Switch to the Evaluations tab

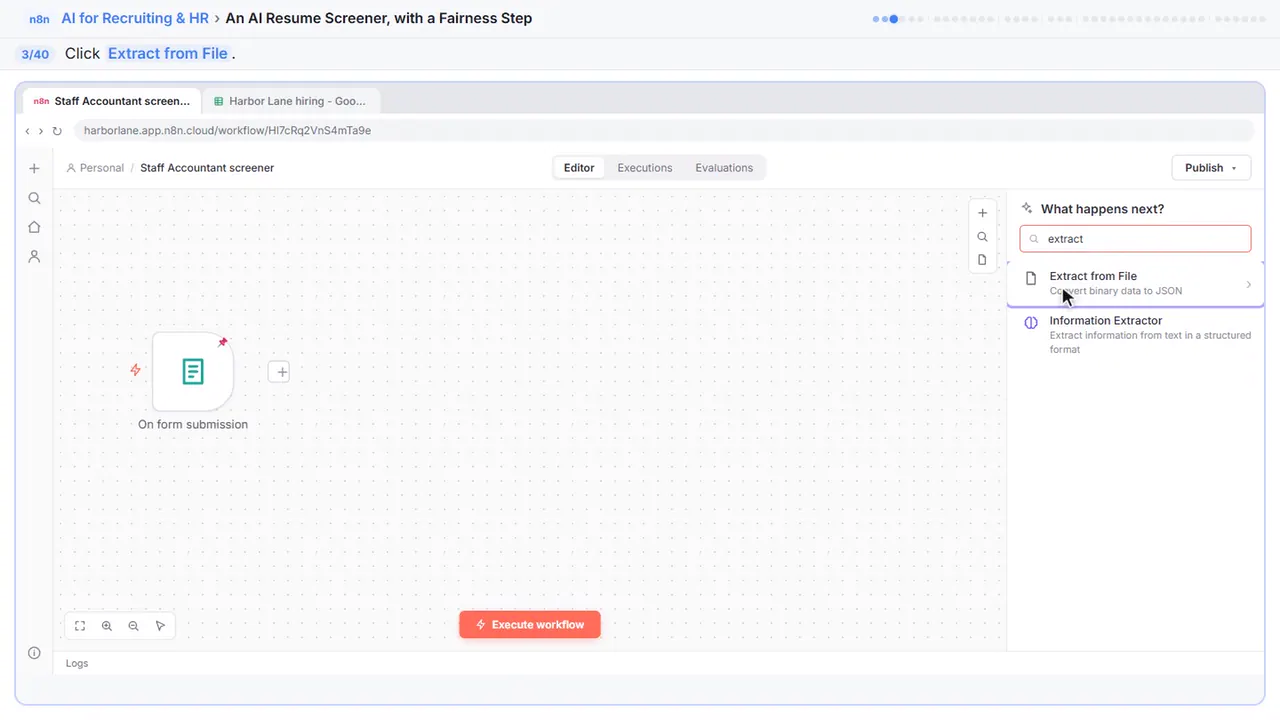coord(724,168)
